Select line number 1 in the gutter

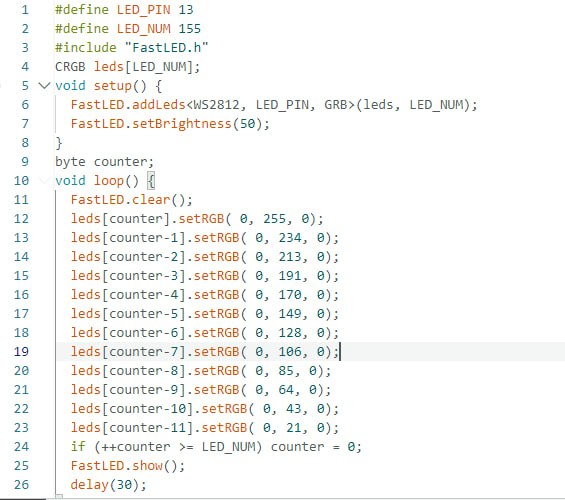(x=25, y=10)
